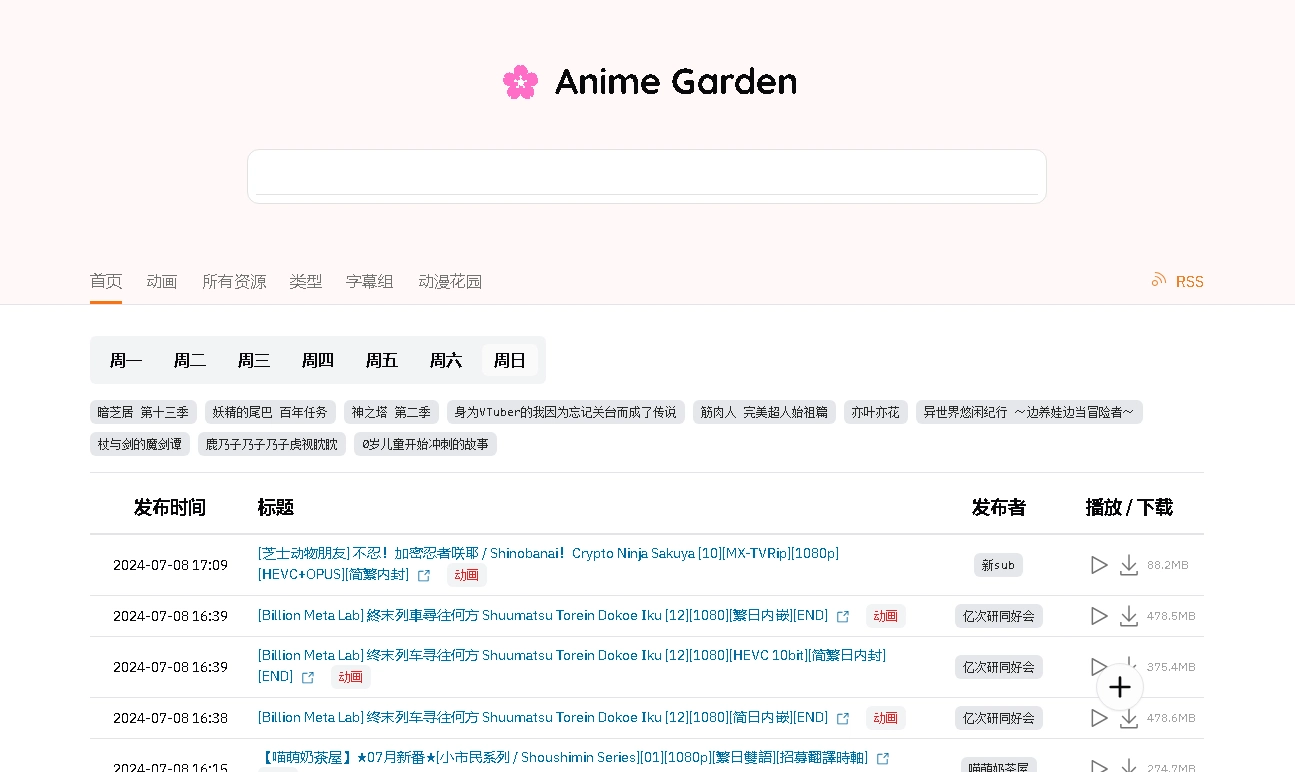Select the 周二 weekday tab

[190, 360]
